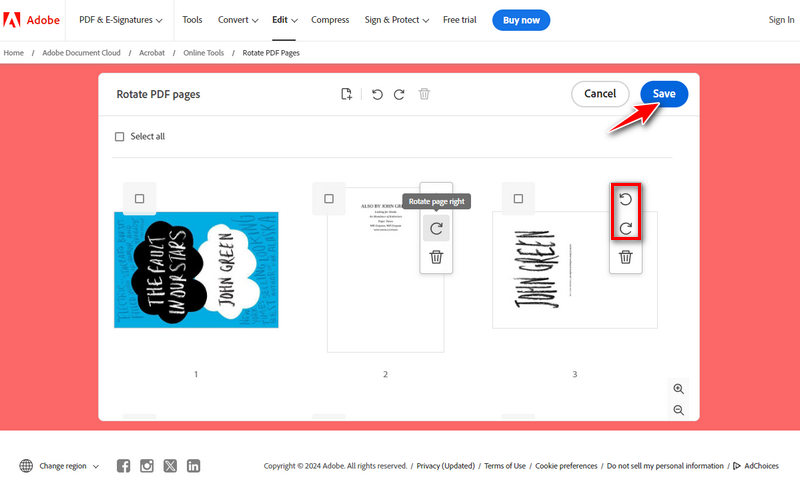Expand the PDF & E-Signatures dropdown
This screenshot has height=480, width=800.
click(120, 20)
